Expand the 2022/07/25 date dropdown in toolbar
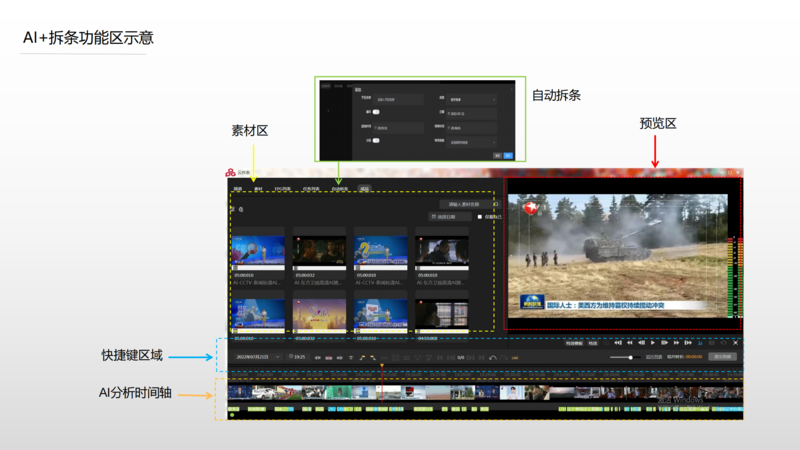The image size is (800, 450). (276, 357)
